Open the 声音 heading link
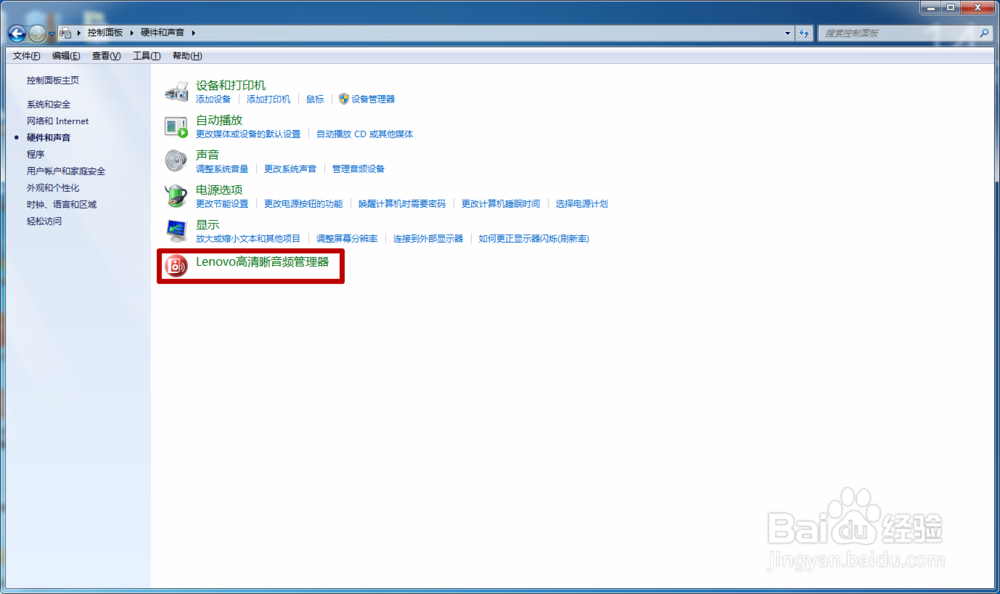Screen dimensions: 1000x594 [207, 155]
